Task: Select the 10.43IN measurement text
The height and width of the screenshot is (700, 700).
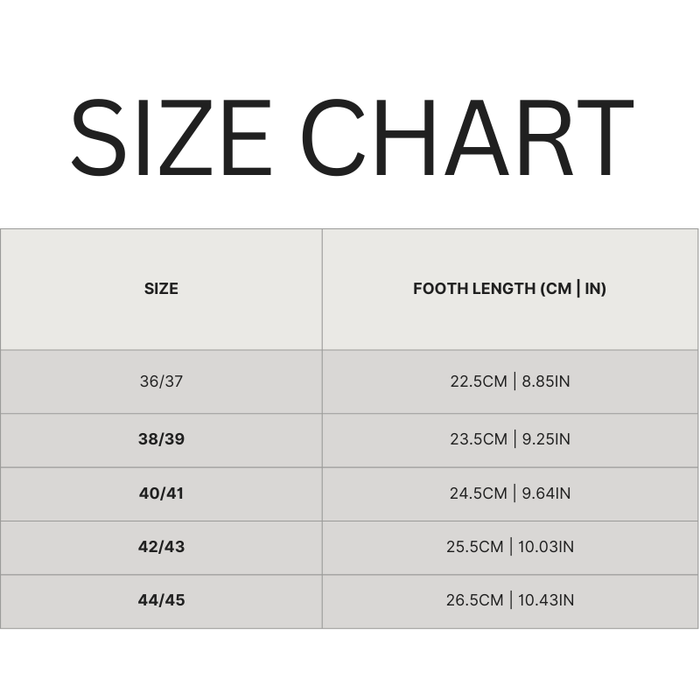Action: point(546,601)
